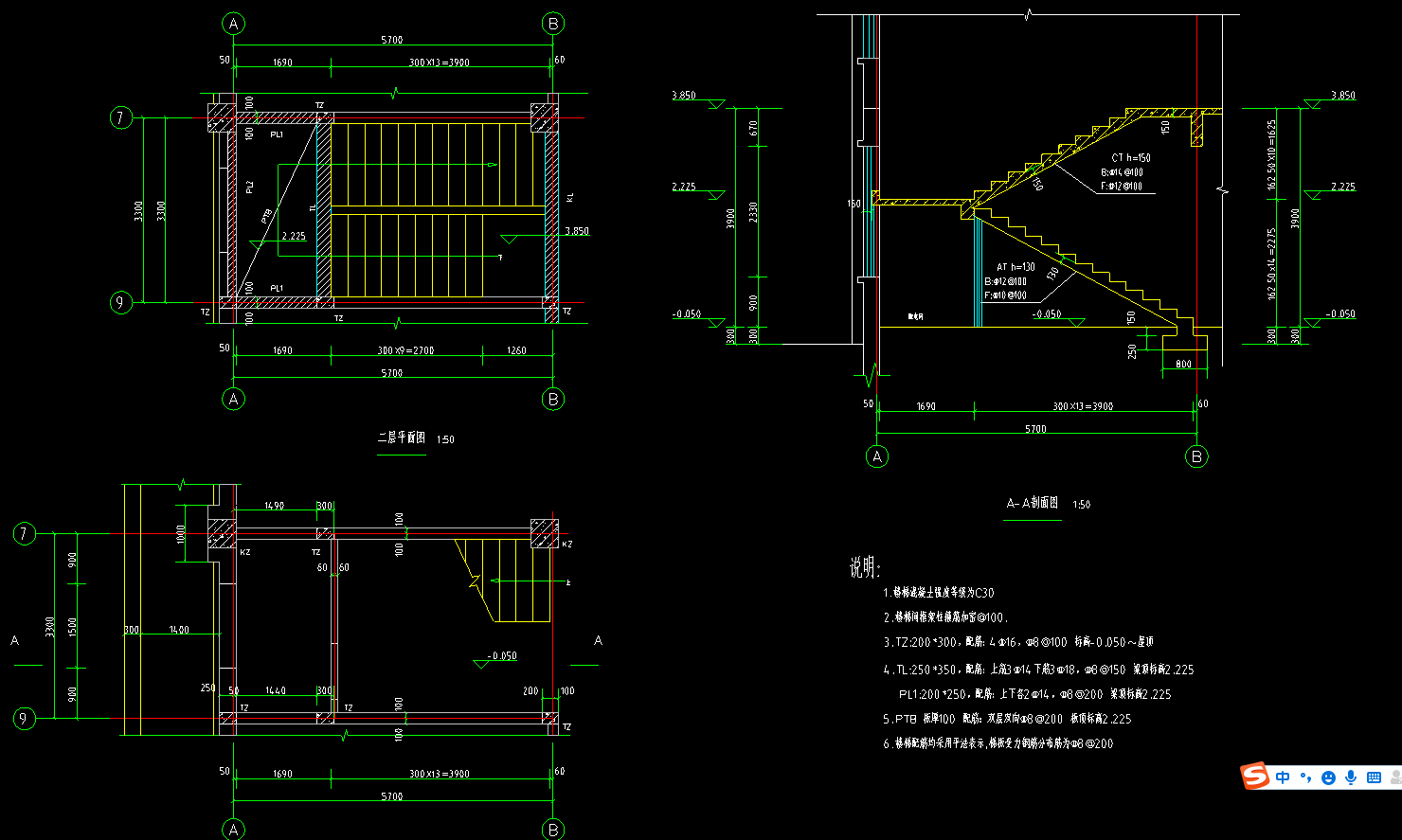Viewport: 1402px width, 840px height.
Task: Select the PTB label in second-floor plan
Action: pyautogui.click(x=266, y=215)
